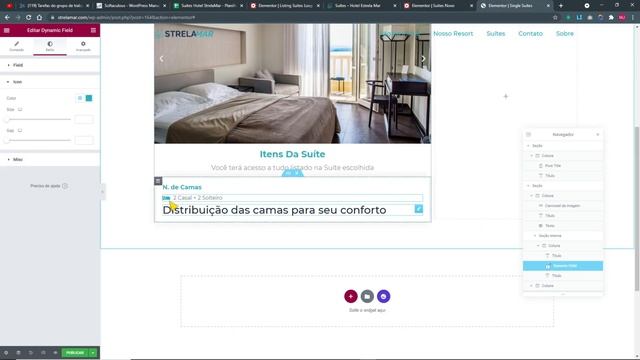Open responsive mode icon in footer
The height and width of the screenshot is (360, 640).
click(x=43, y=353)
